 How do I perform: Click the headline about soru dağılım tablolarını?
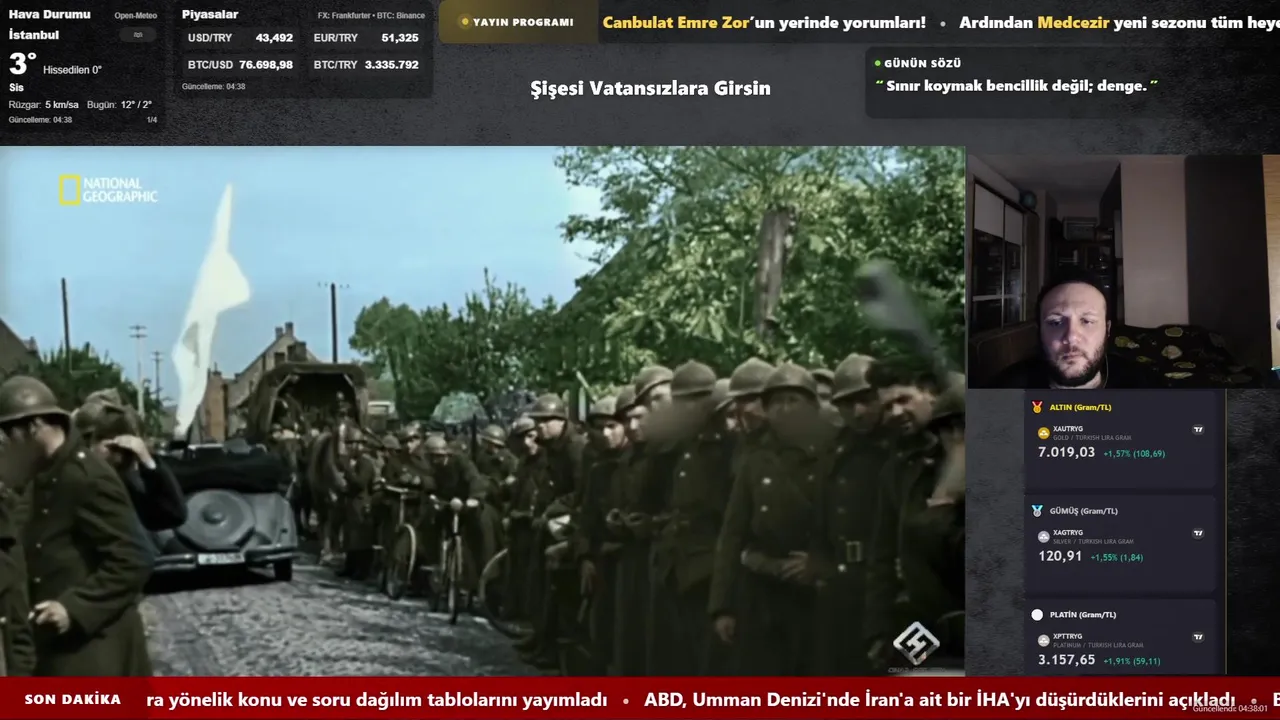377,700
